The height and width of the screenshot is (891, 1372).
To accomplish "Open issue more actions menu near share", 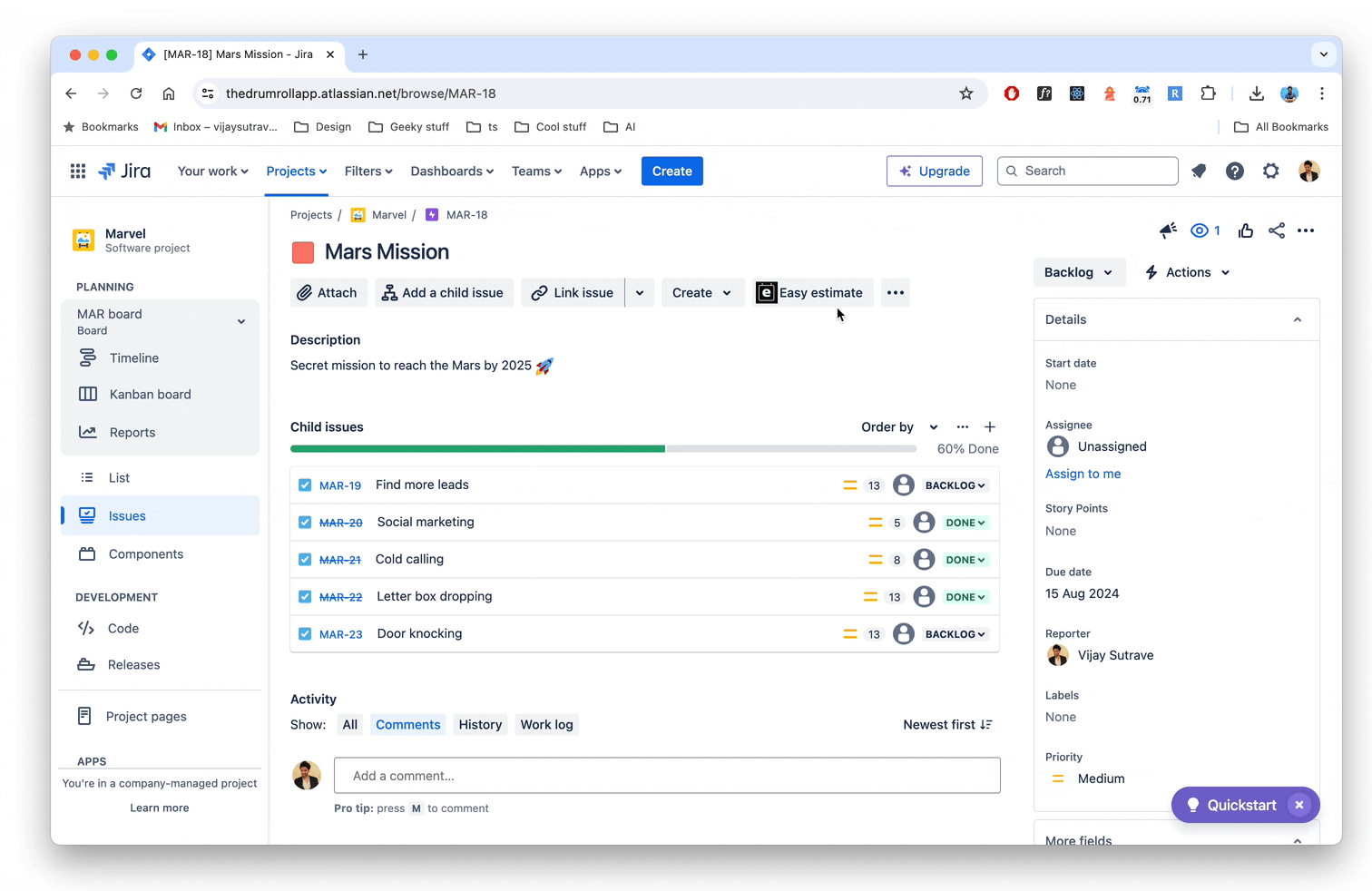I will pos(1306,230).
